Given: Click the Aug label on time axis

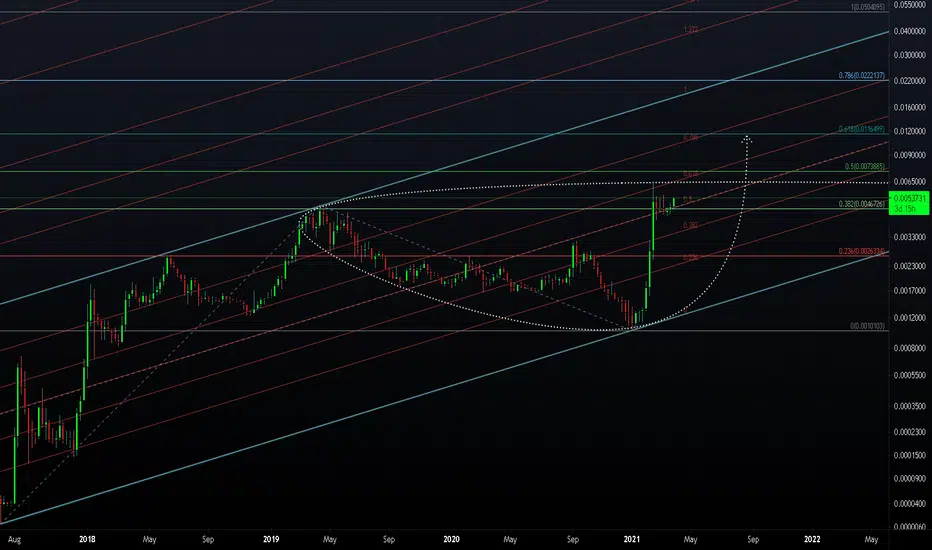Looking at the screenshot, I should pyautogui.click(x=14, y=540).
